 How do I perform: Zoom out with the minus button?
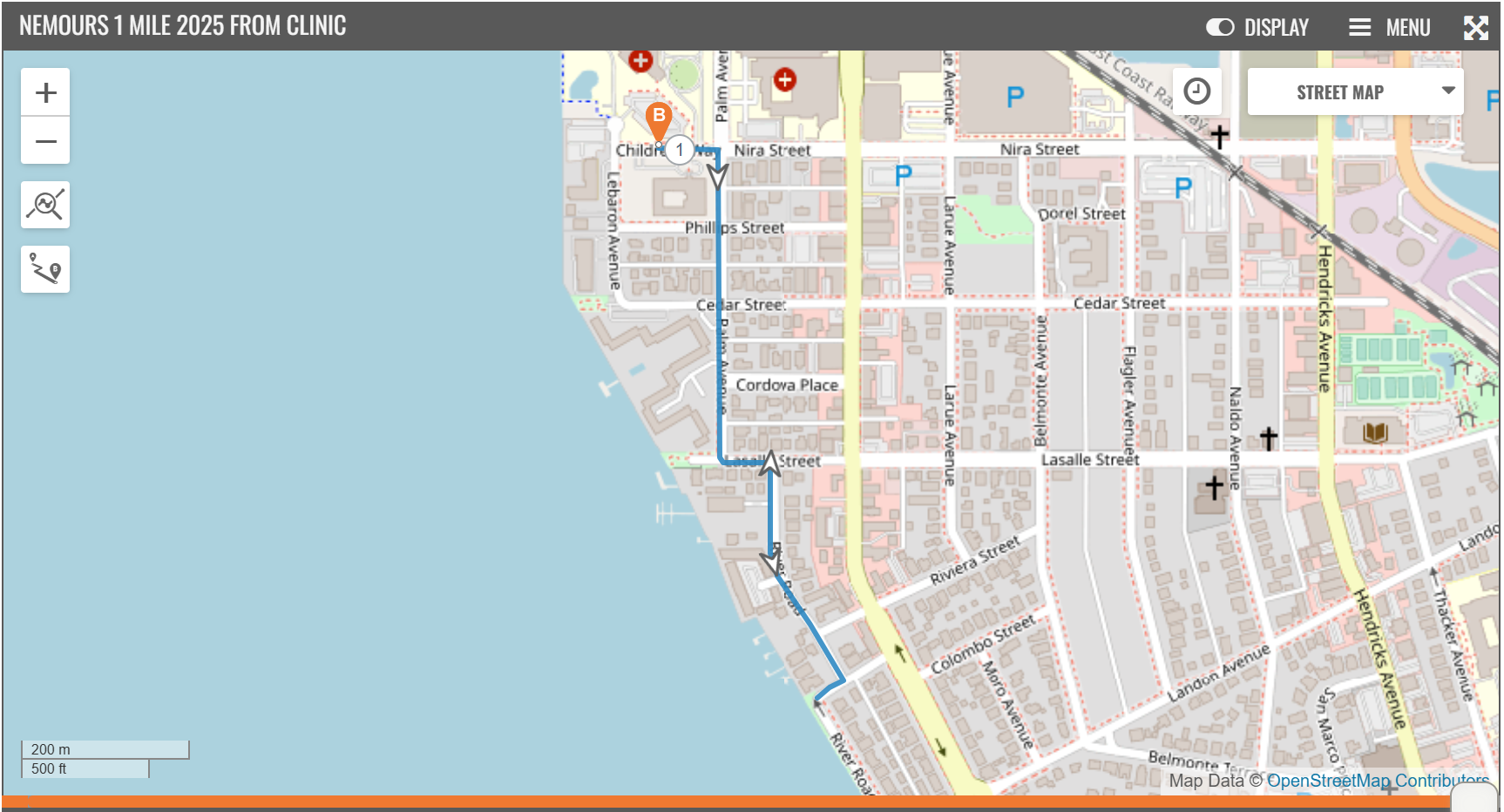[x=45, y=141]
